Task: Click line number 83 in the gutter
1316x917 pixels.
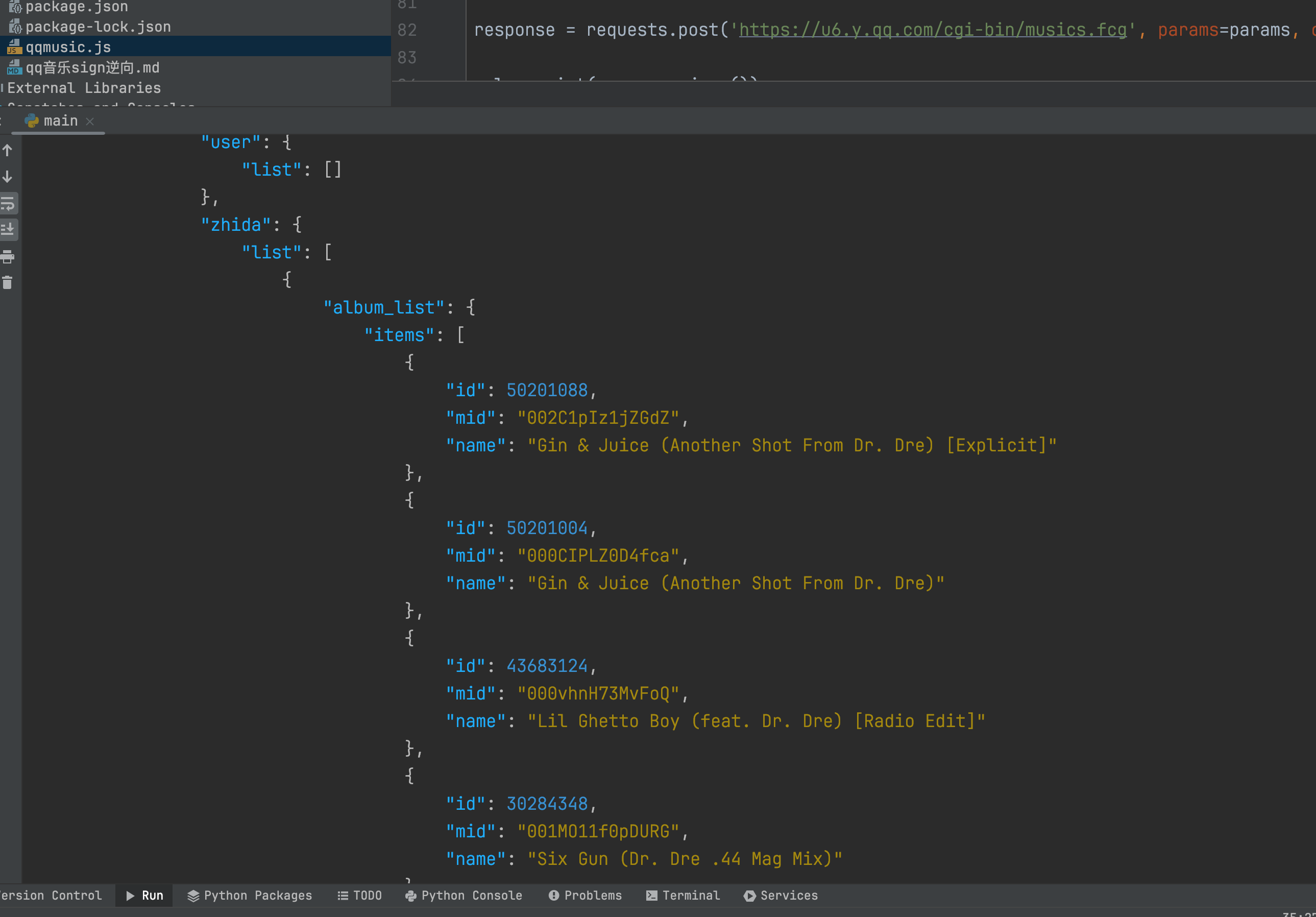Action: point(407,57)
